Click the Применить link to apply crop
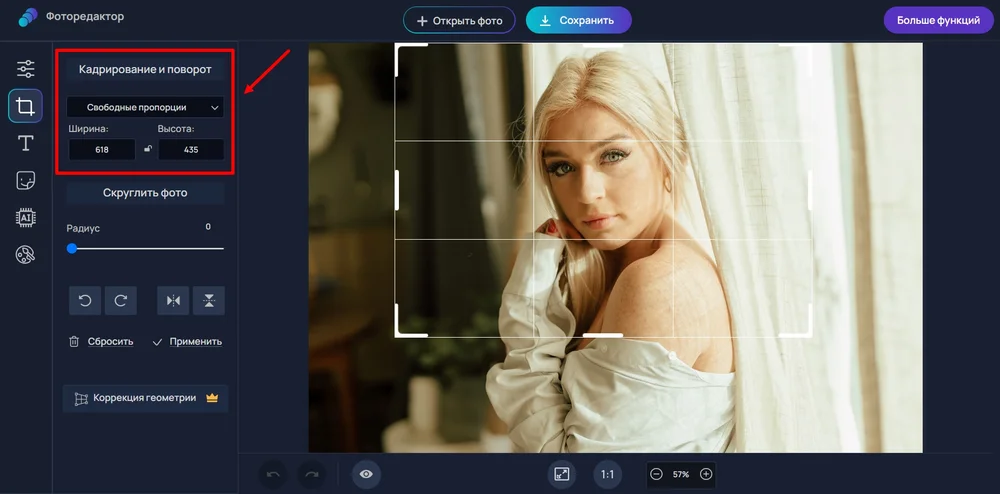The height and width of the screenshot is (494, 1000). click(x=187, y=341)
